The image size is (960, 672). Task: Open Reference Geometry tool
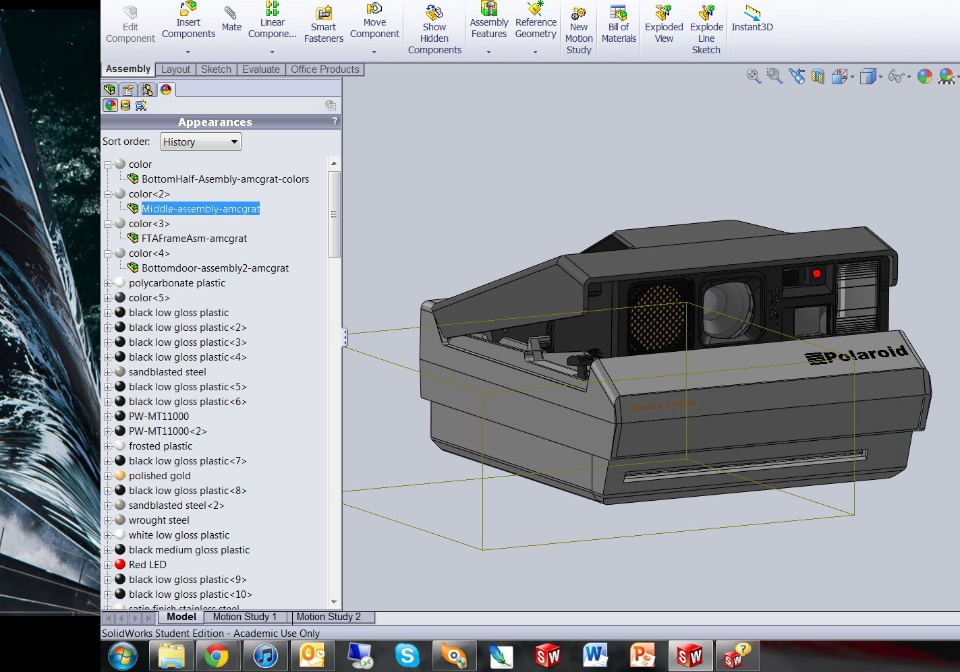[x=535, y=21]
